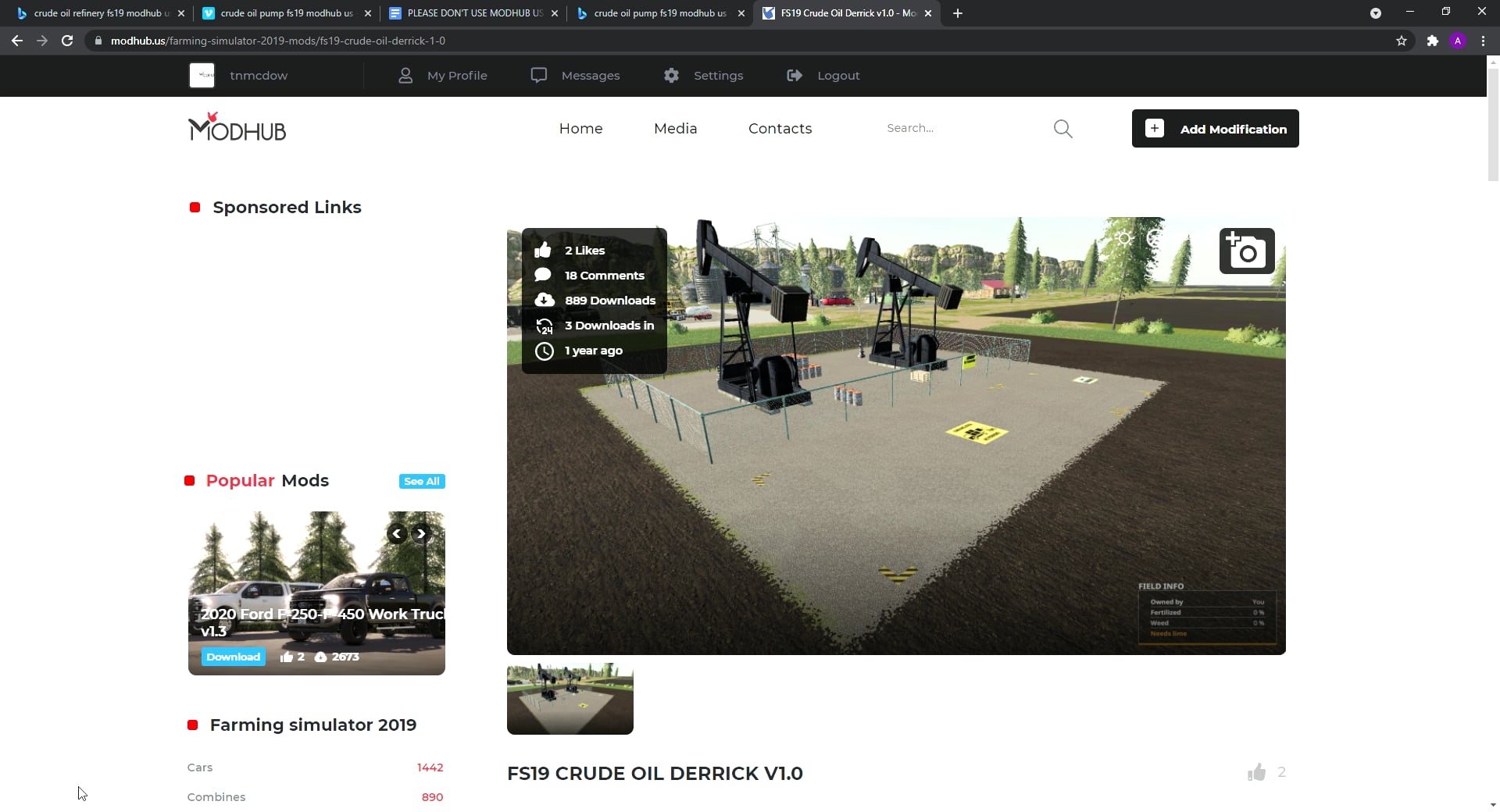Viewport: 1500px width, 812px height.
Task: Click the address bar URL
Action: point(278,41)
